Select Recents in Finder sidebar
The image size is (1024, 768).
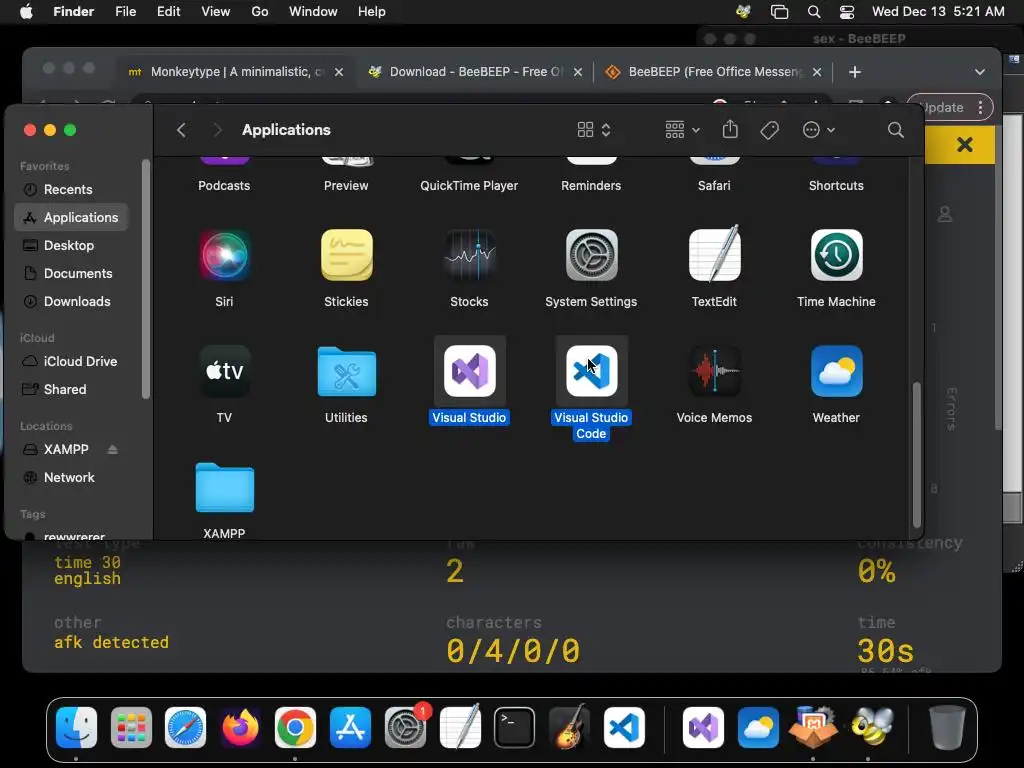71,189
